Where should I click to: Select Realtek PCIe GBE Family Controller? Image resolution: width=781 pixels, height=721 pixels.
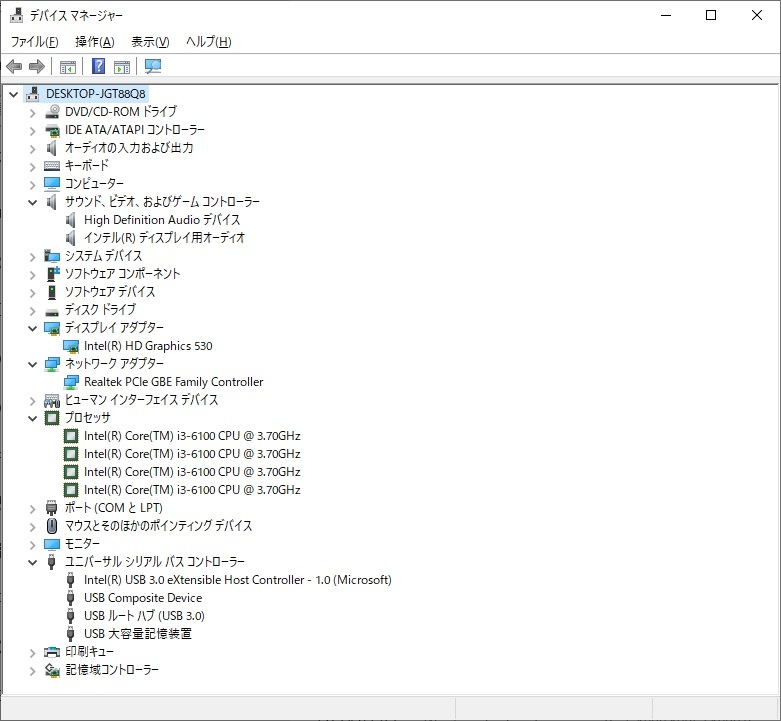(173, 382)
